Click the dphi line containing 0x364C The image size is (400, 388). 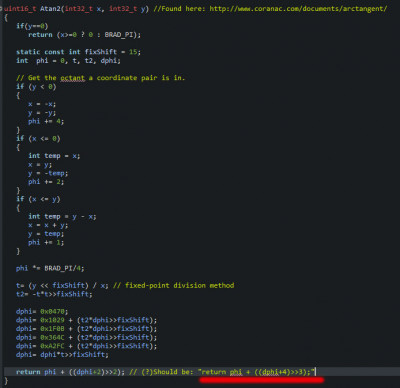point(87,337)
